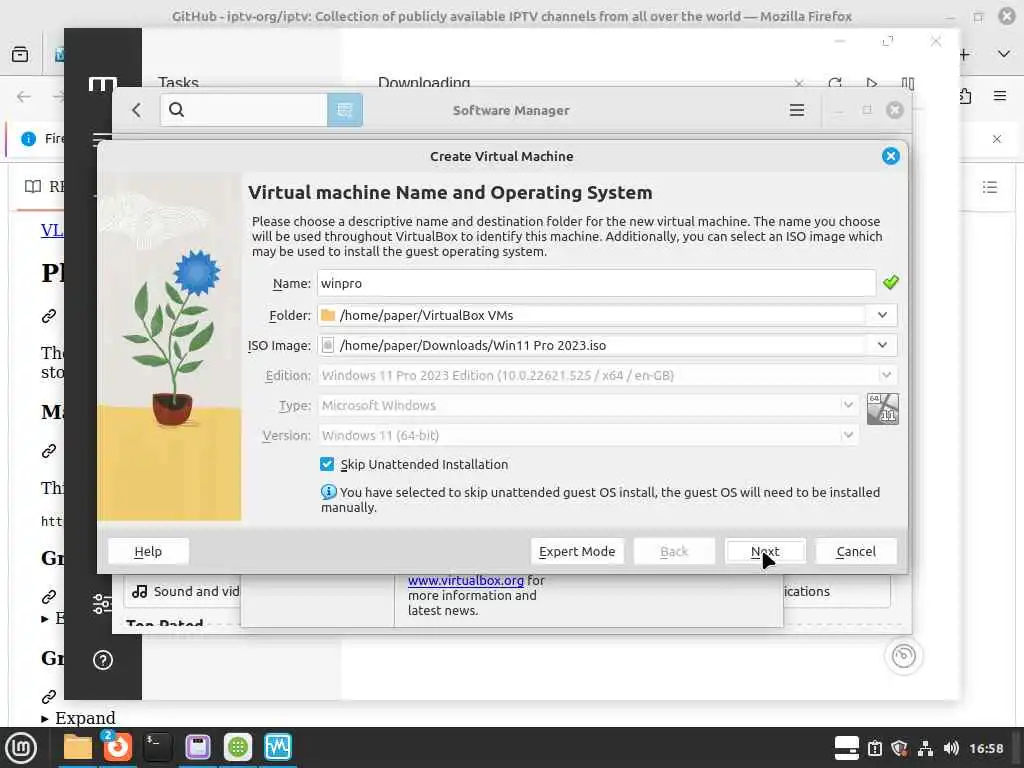Click the download manager logo icon
This screenshot has width=1024, height=768.
pyautogui.click(x=103, y=83)
